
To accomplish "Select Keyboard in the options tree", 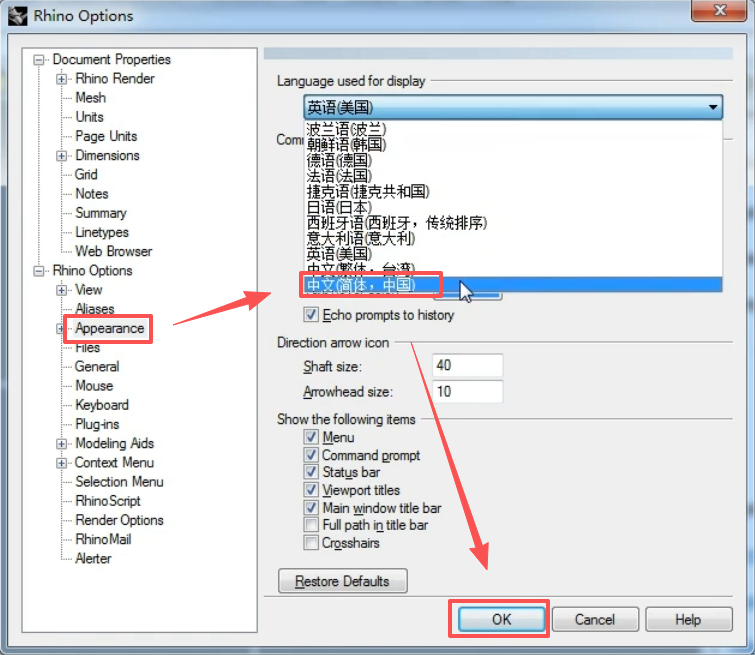I will [102, 405].
